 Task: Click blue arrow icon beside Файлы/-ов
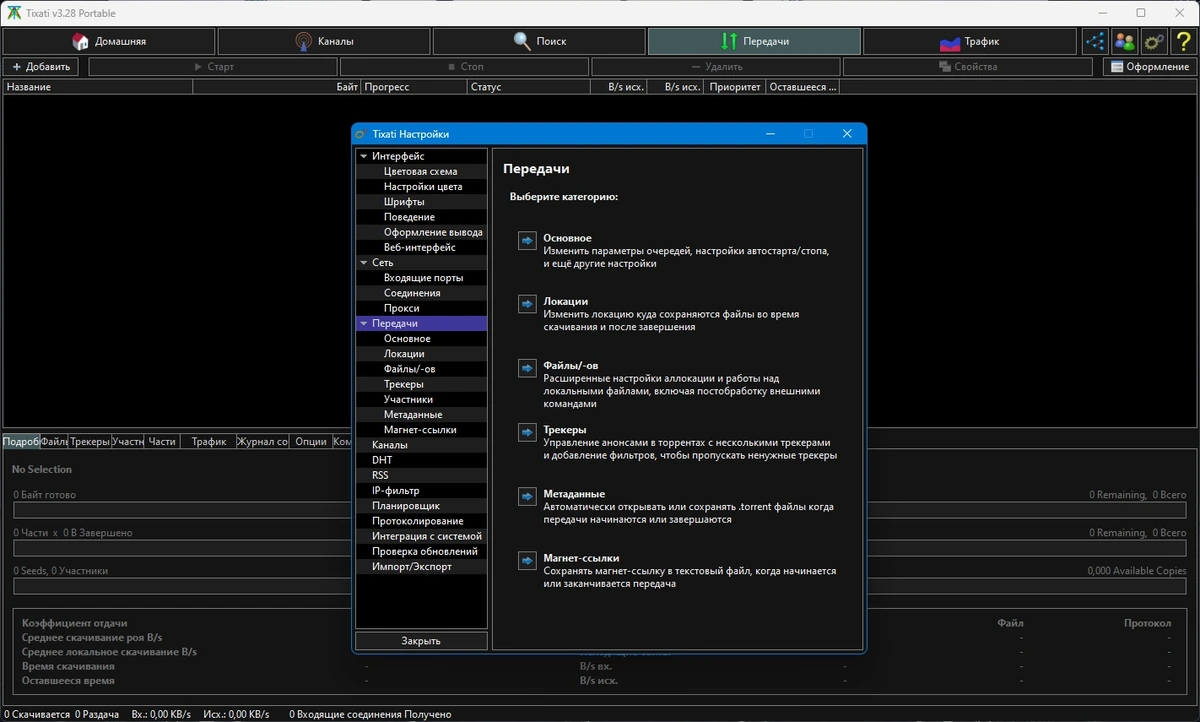click(x=527, y=368)
